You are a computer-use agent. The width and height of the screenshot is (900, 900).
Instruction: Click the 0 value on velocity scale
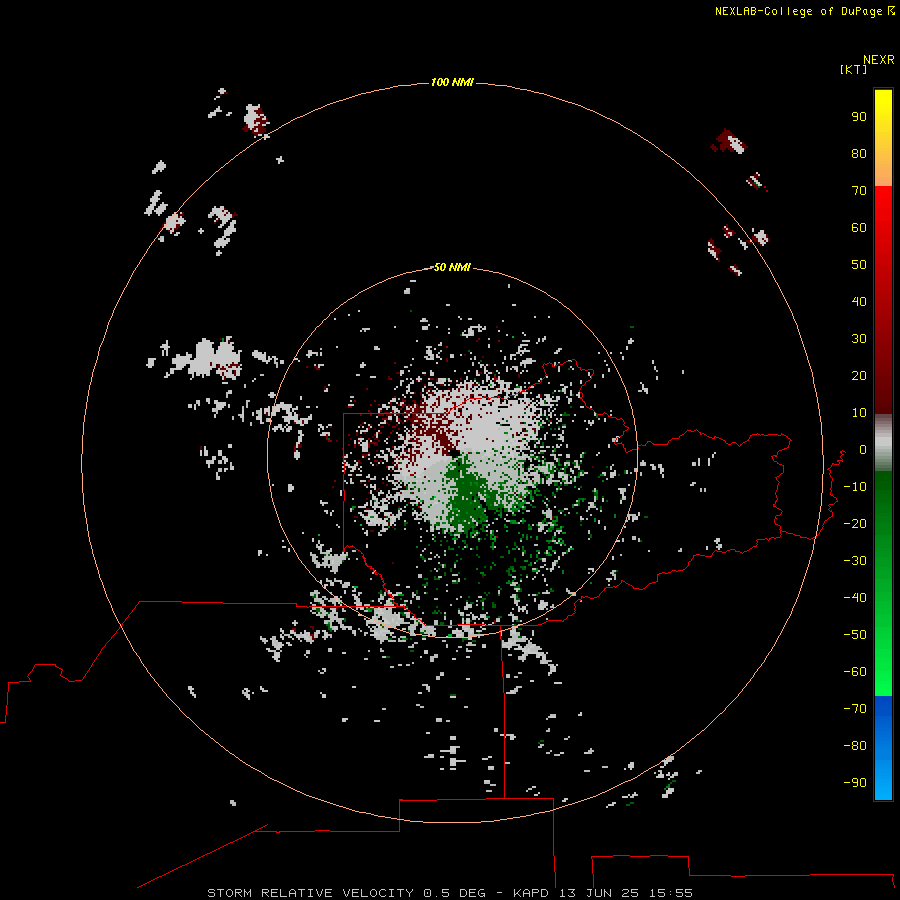coord(863,449)
